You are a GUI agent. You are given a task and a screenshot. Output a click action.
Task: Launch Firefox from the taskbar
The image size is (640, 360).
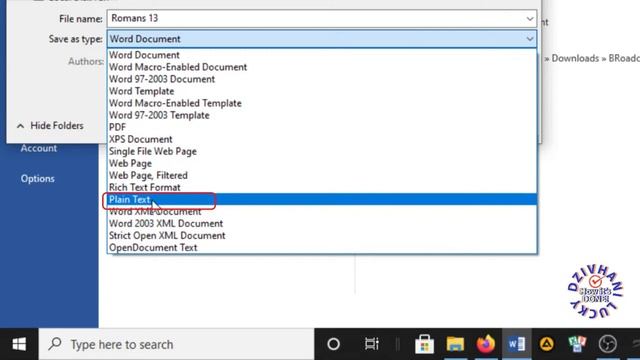point(486,344)
